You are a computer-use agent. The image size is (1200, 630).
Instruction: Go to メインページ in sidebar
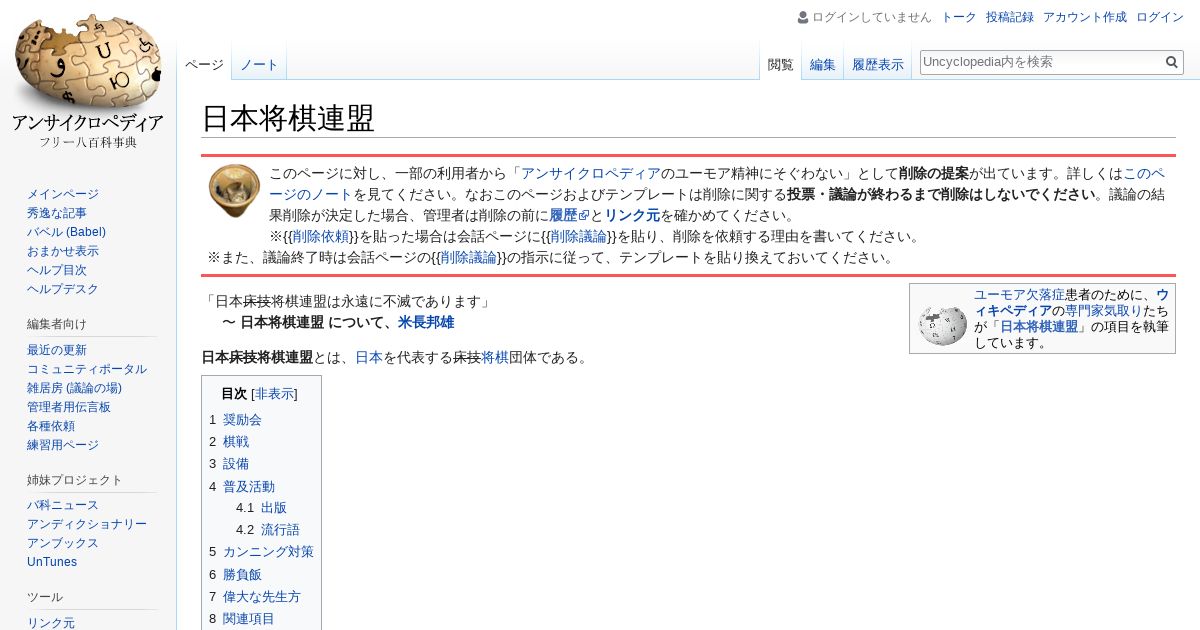point(63,194)
